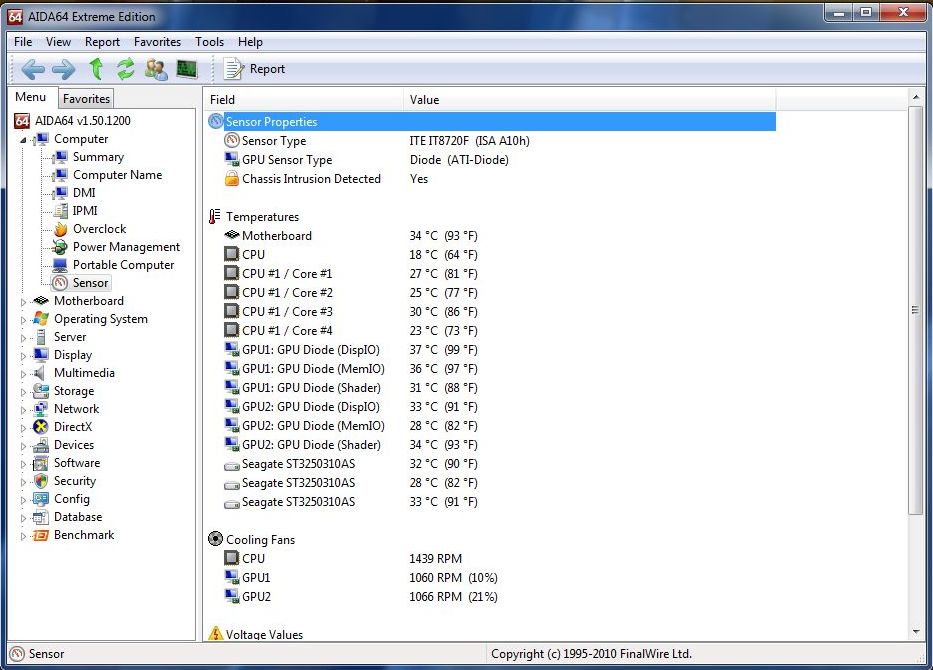Click the DirectX icon in tree
Screen dimensions: 933x670
click(40, 427)
